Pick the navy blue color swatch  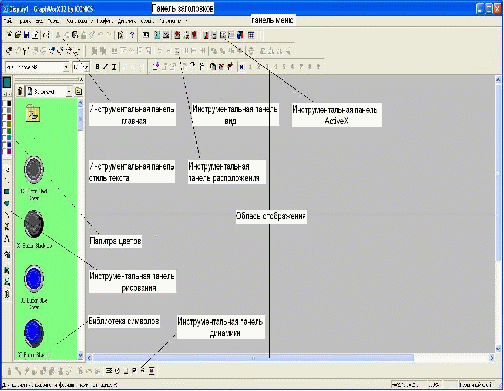(9, 145)
